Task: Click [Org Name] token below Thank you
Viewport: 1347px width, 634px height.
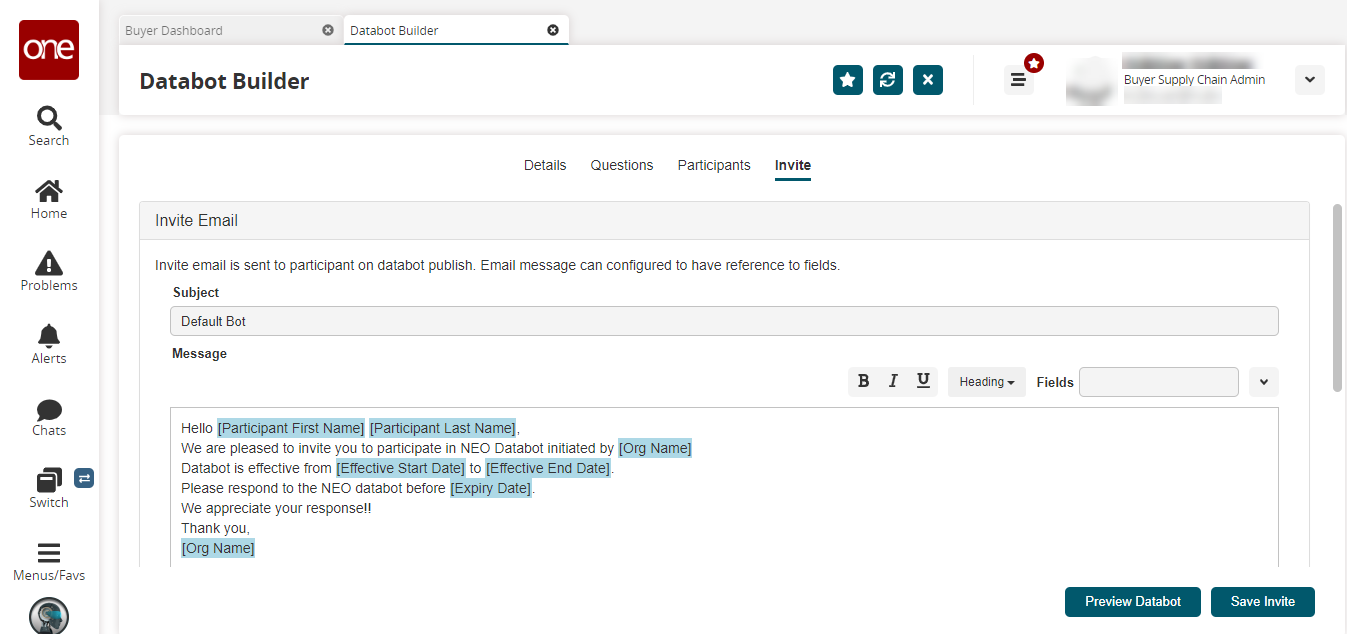Action: coord(218,548)
